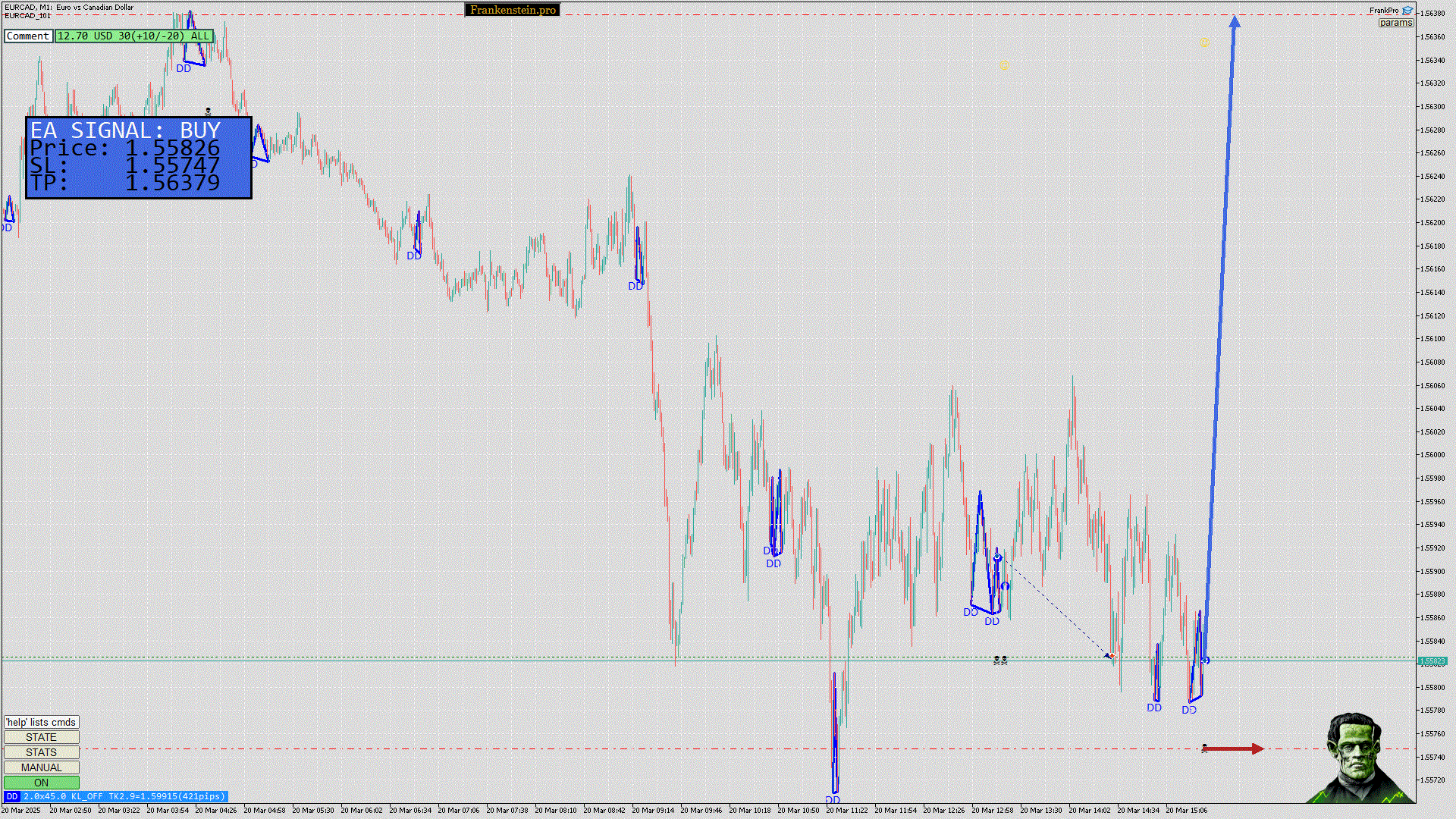Open the Frankenstein.pro link label
The width and height of the screenshot is (1456, 819).
[513, 10]
